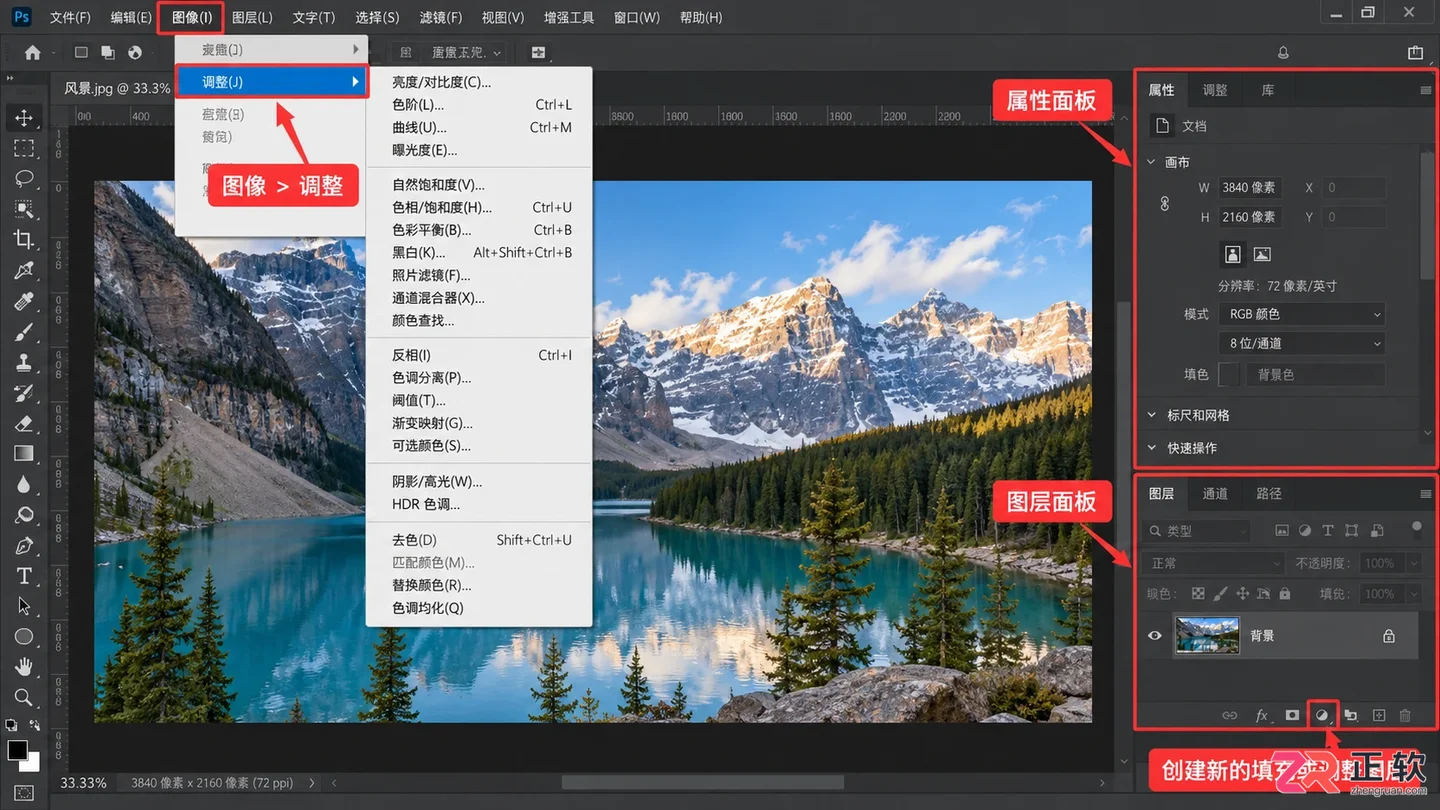Select the Path Selection arrow tool

24,607
